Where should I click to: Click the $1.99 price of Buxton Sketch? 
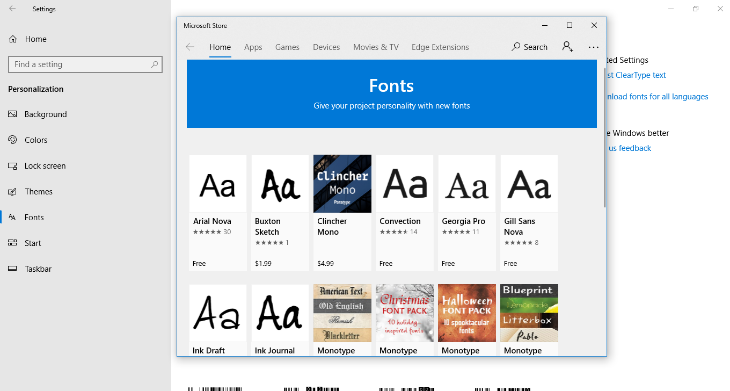(x=263, y=263)
